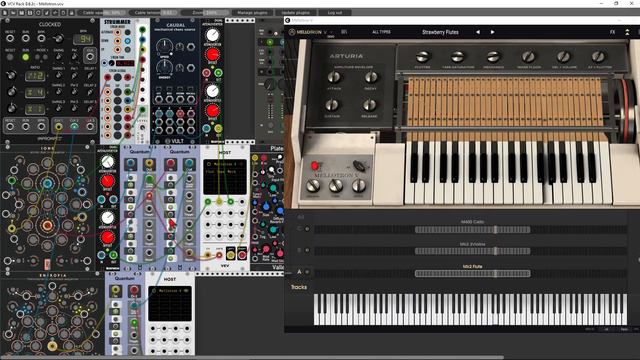The image size is (640, 360).
Task: Click the Host module display in middle row
Action: coord(225,176)
